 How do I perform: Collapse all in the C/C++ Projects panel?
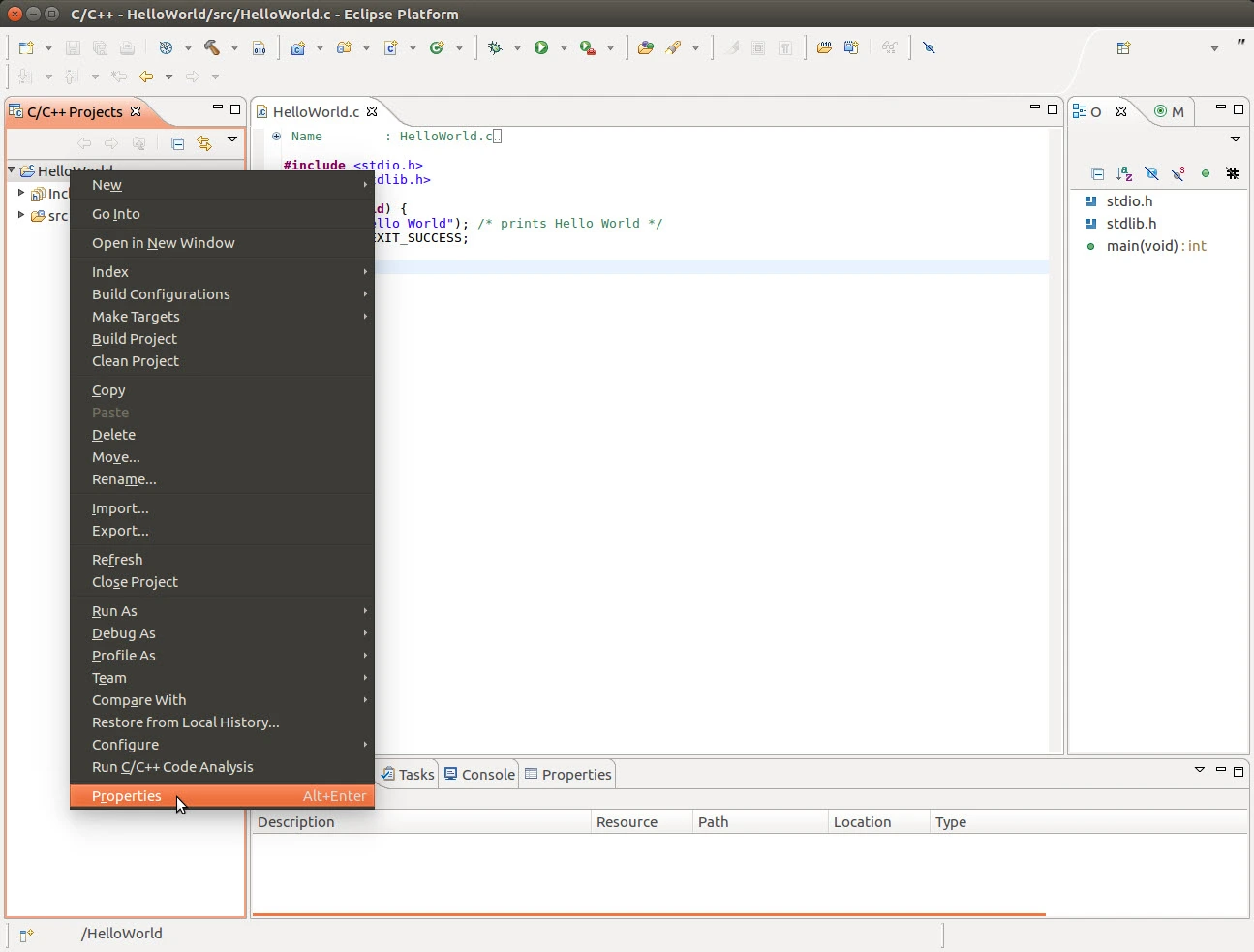tap(177, 143)
